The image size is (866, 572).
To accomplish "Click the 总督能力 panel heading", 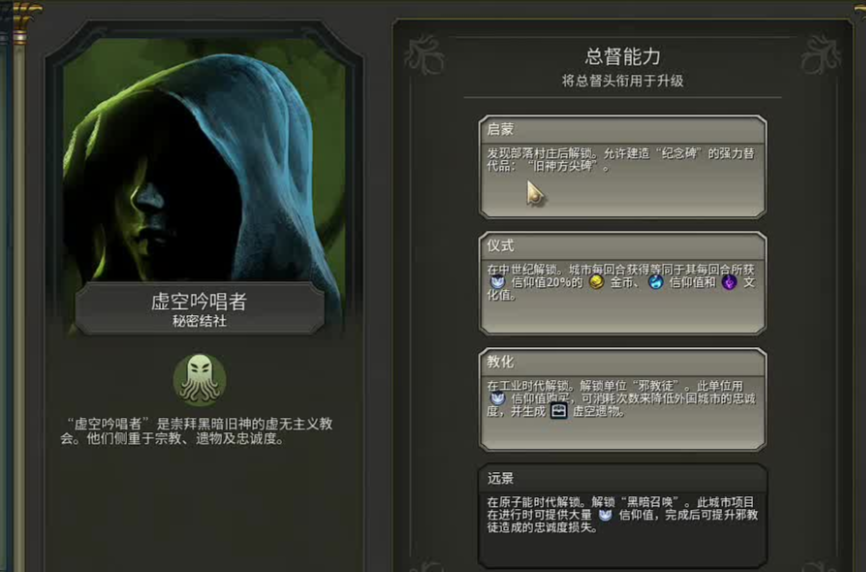I will click(622, 56).
